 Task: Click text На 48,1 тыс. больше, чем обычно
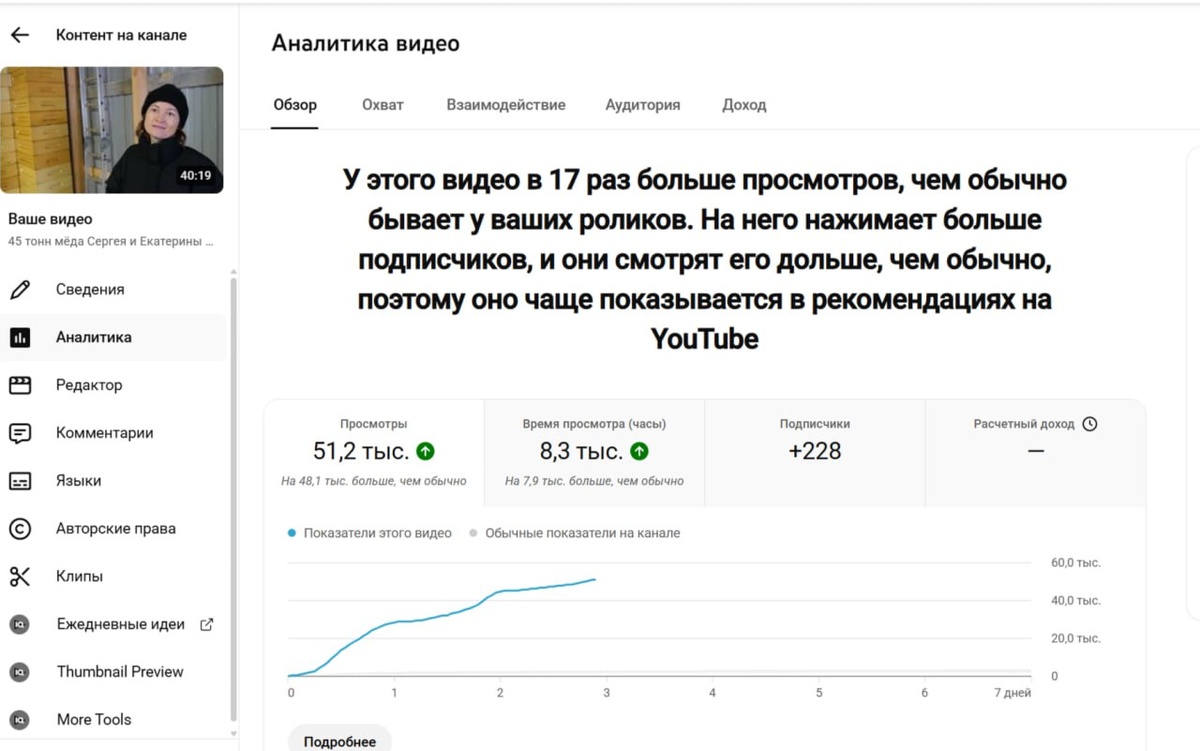click(374, 481)
